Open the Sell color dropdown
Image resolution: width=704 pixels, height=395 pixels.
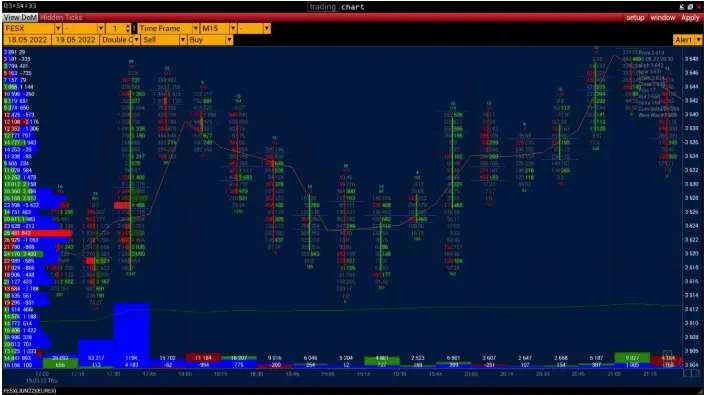pos(183,40)
